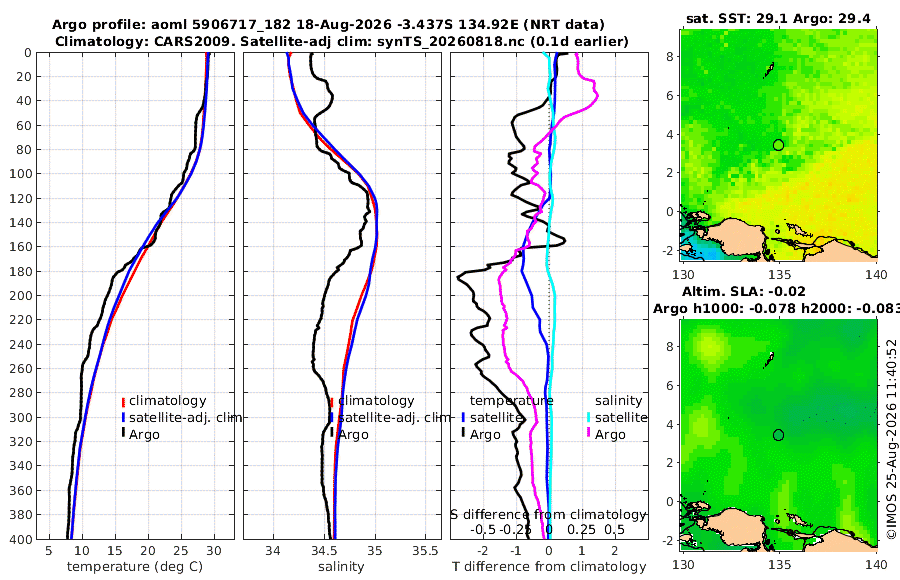Click the blue satellite-adj. clim legend marker in temperature plot
Screen dimensions: 900x580
point(123,417)
